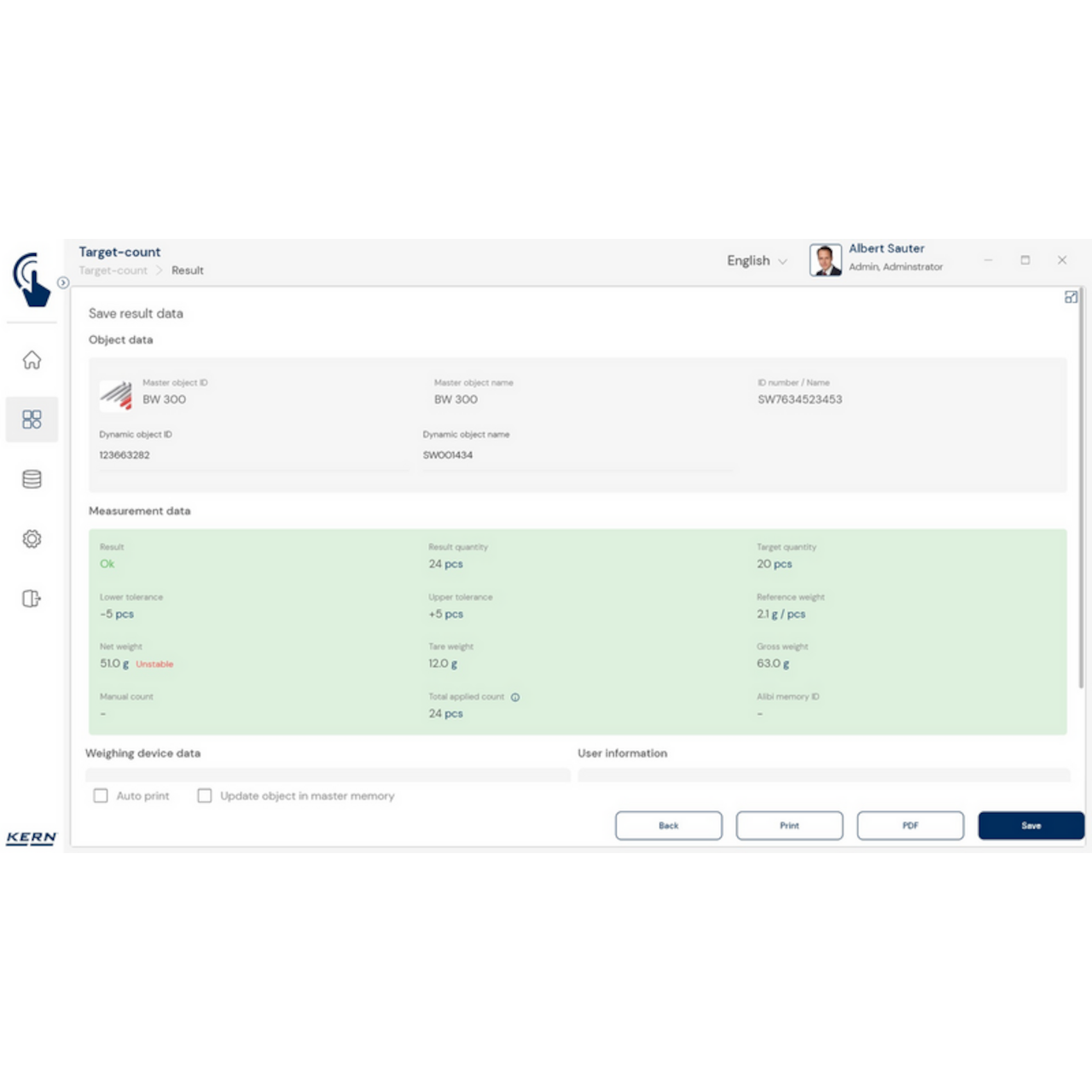
Task: Open the Home screen from the sidebar
Action: coord(32,360)
